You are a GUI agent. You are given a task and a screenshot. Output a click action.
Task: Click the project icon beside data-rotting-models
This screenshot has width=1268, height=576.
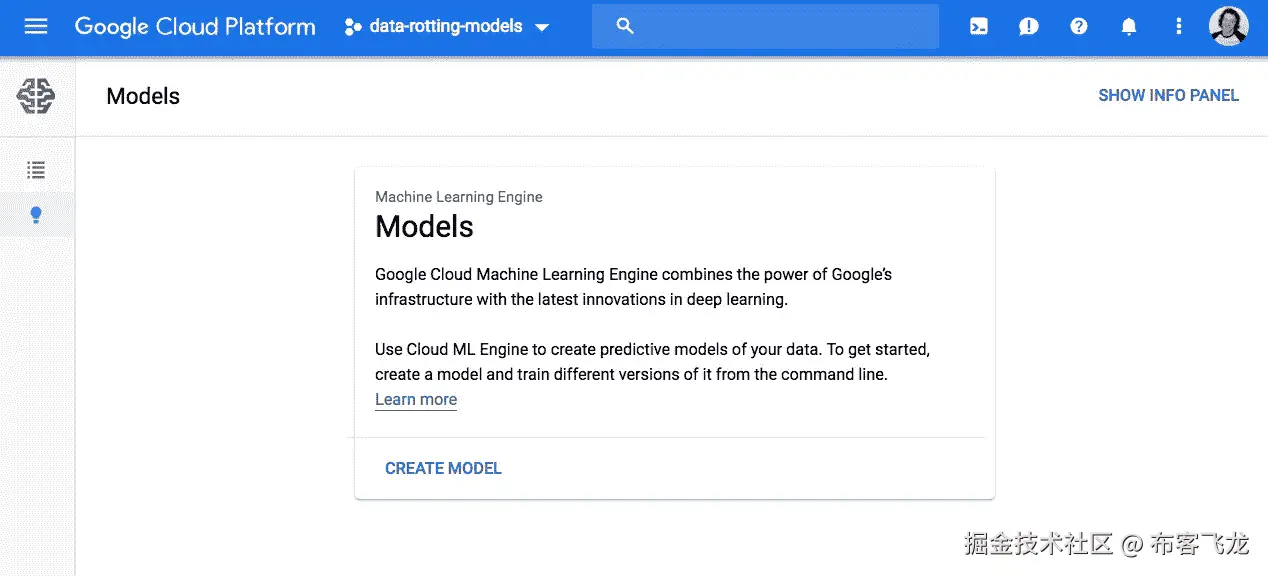[352, 27]
